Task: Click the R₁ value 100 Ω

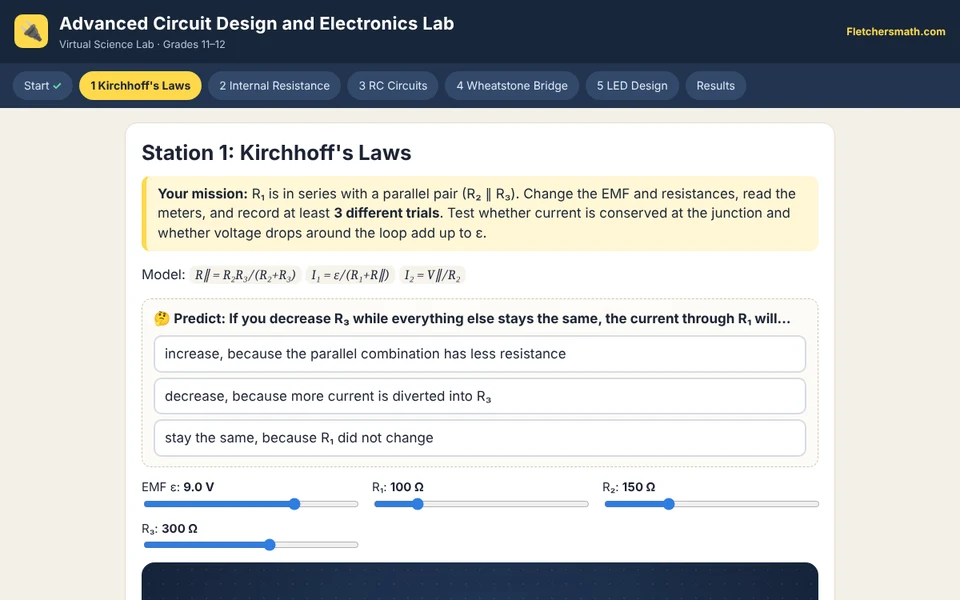Action: point(407,487)
